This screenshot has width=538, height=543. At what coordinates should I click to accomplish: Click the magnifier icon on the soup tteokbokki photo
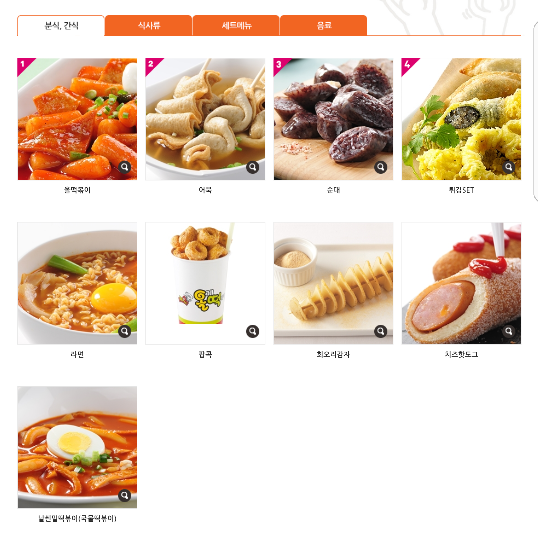pyautogui.click(x=125, y=496)
